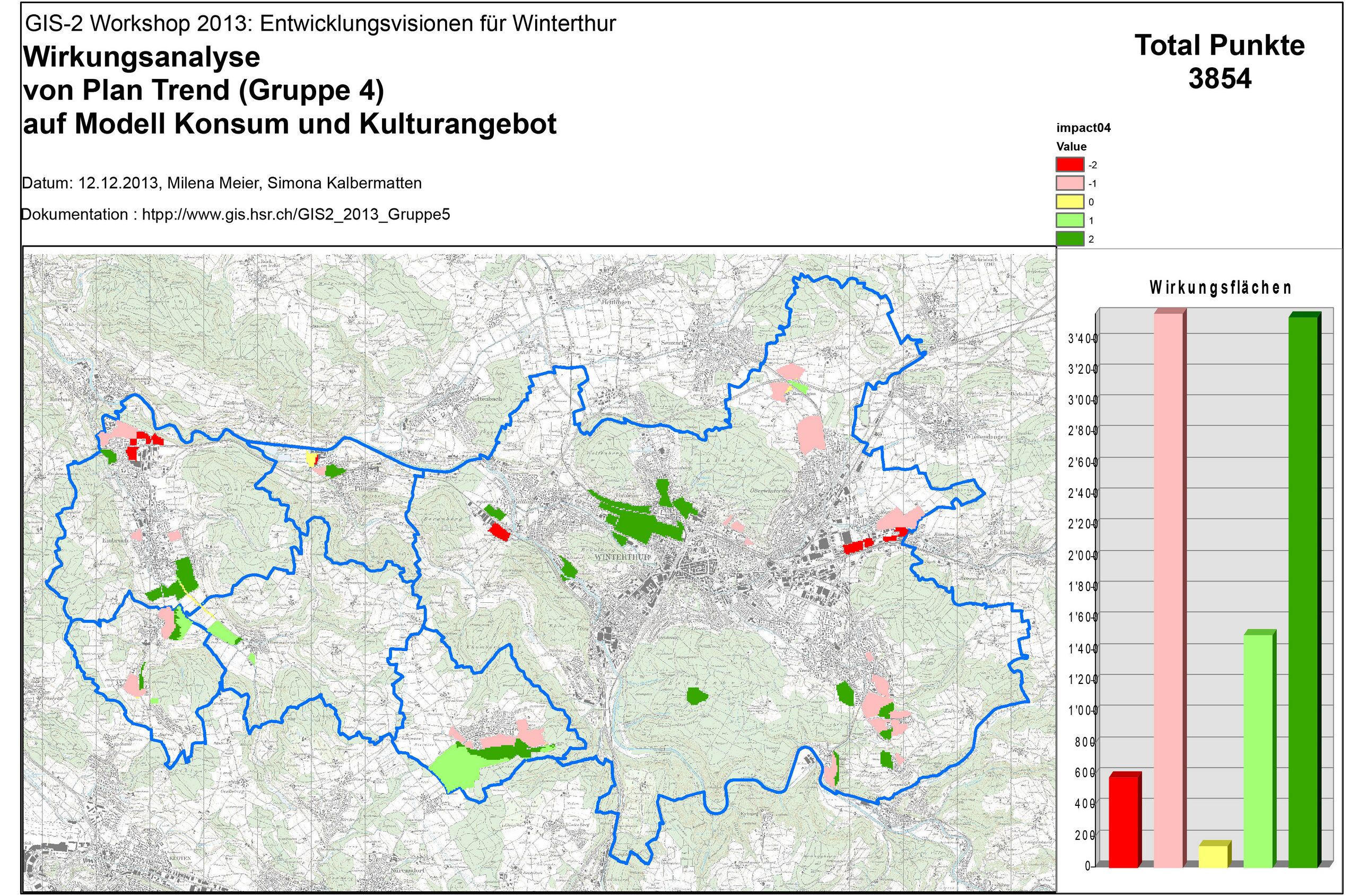Click the red -2 legend swatch
1358x896 pixels.
click(x=1069, y=164)
